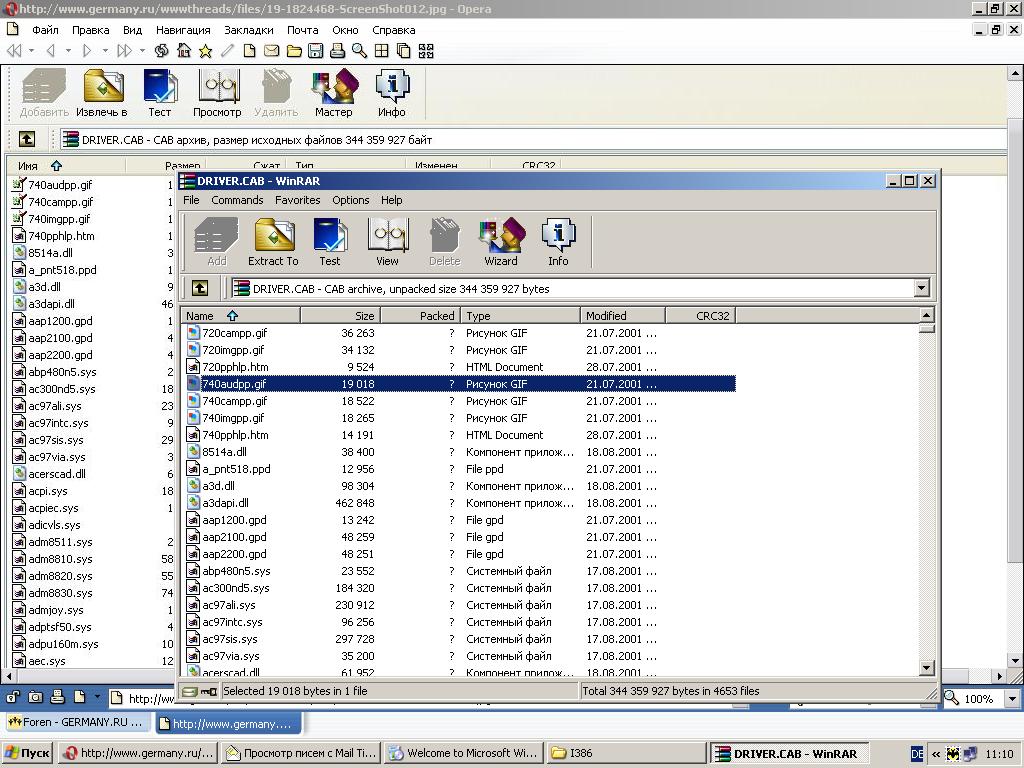Open Opera's Навигация menu
Viewport: 1024px width, 768px height.
click(x=183, y=30)
